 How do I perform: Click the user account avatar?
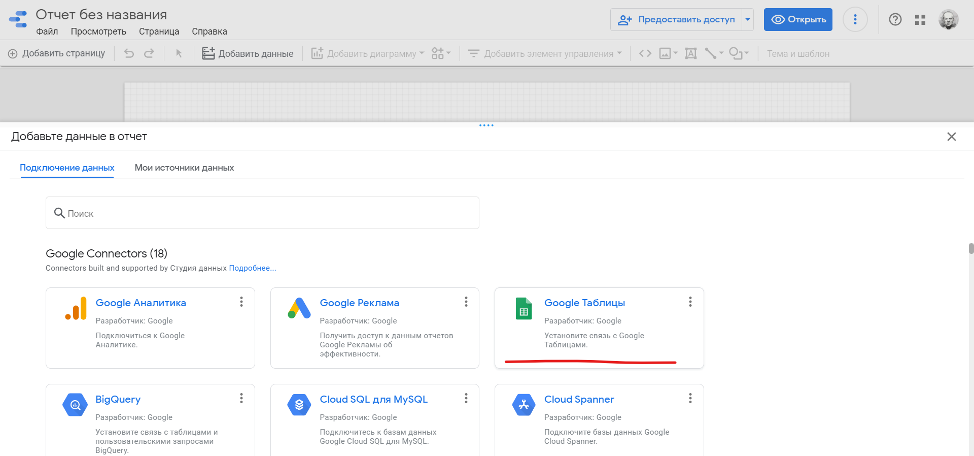[x=949, y=19]
